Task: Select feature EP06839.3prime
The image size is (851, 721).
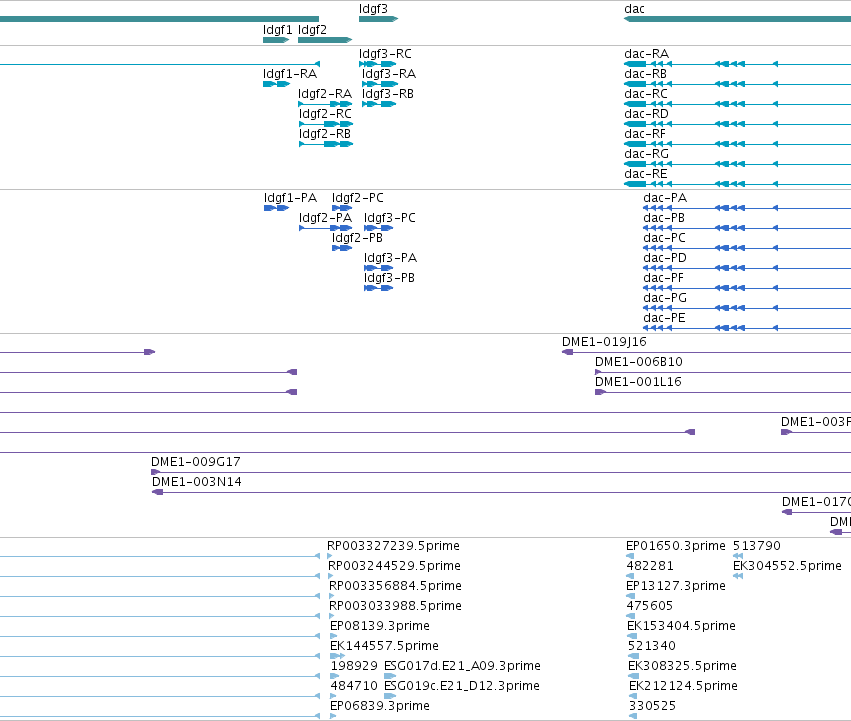Action: 333,716
